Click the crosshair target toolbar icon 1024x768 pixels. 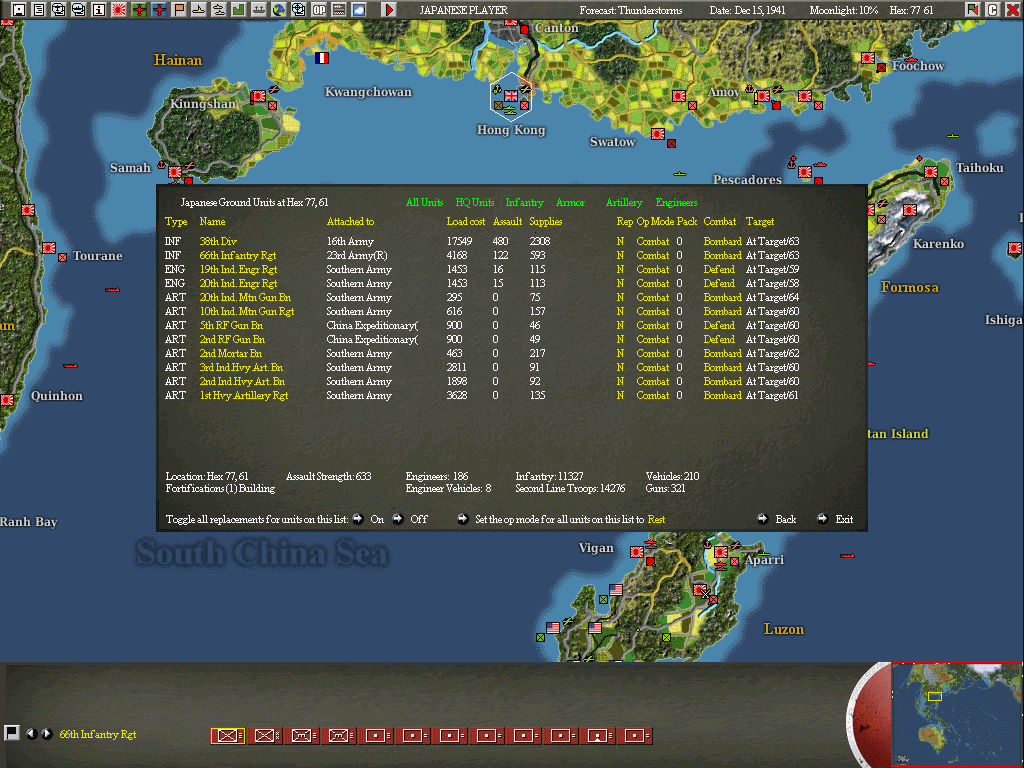[x=298, y=10]
